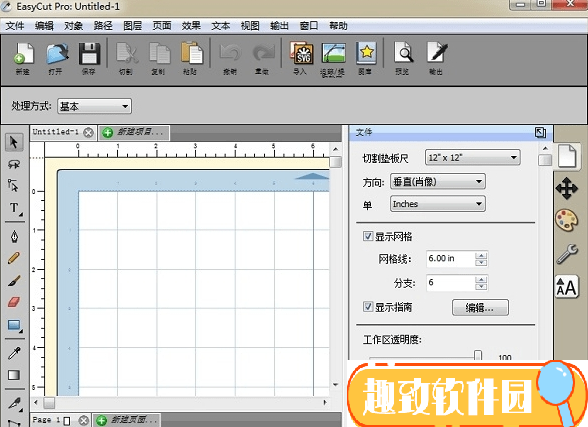The height and width of the screenshot is (427, 588).
Task: Close the Untitled-1 document tab
Action: coord(88,132)
